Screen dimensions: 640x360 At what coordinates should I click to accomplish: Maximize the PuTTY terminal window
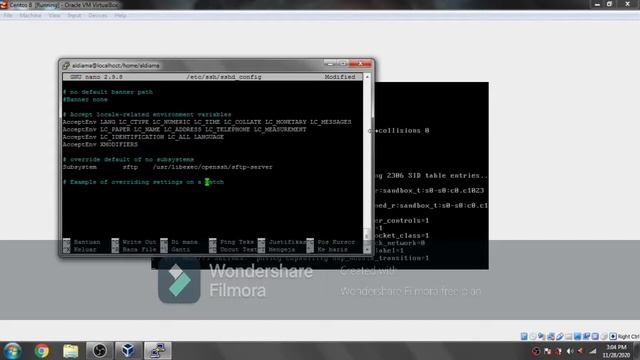click(342, 64)
